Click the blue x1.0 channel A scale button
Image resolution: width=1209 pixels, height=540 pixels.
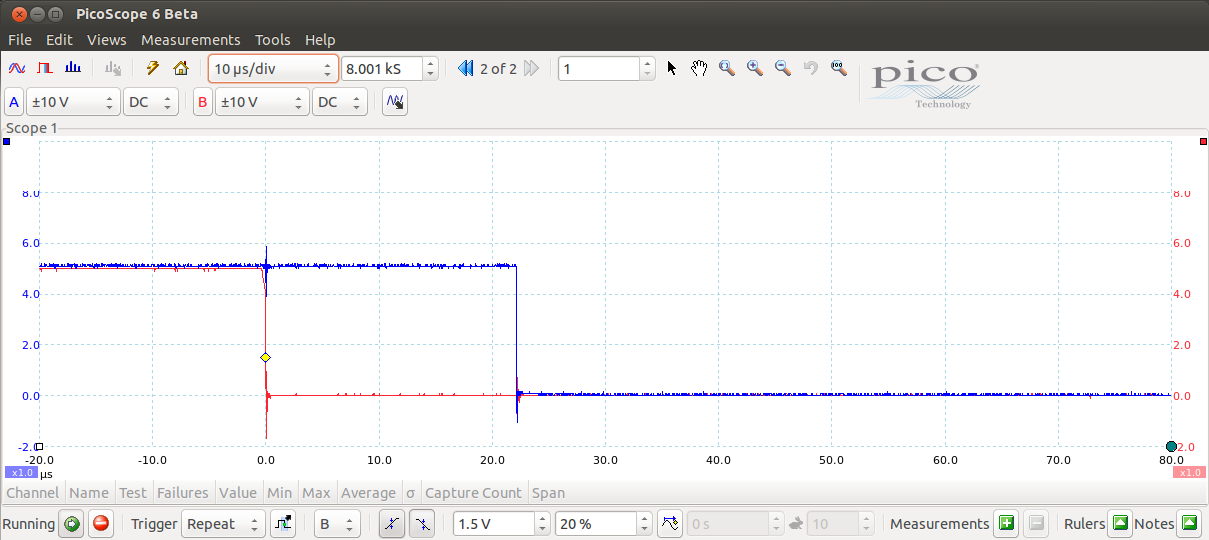pos(22,473)
